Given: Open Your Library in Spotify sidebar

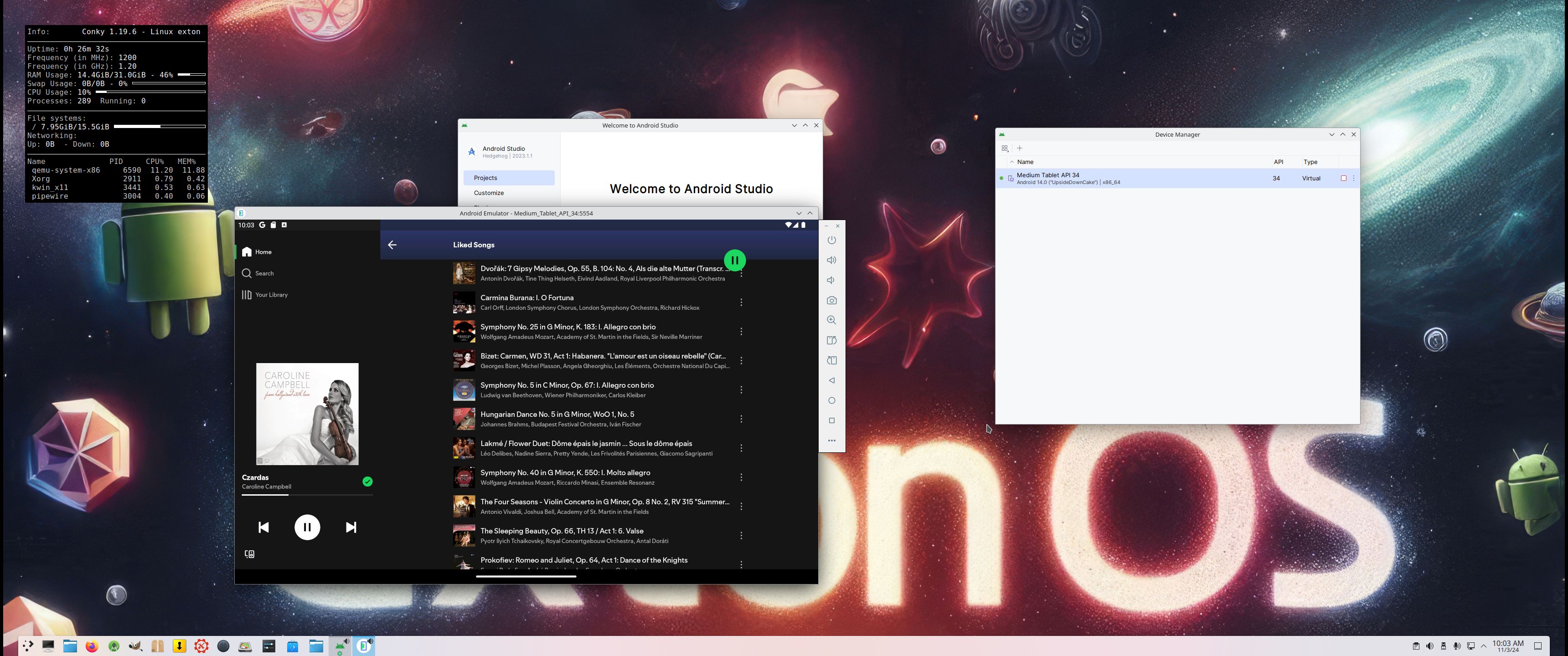Looking at the screenshot, I should [x=265, y=295].
